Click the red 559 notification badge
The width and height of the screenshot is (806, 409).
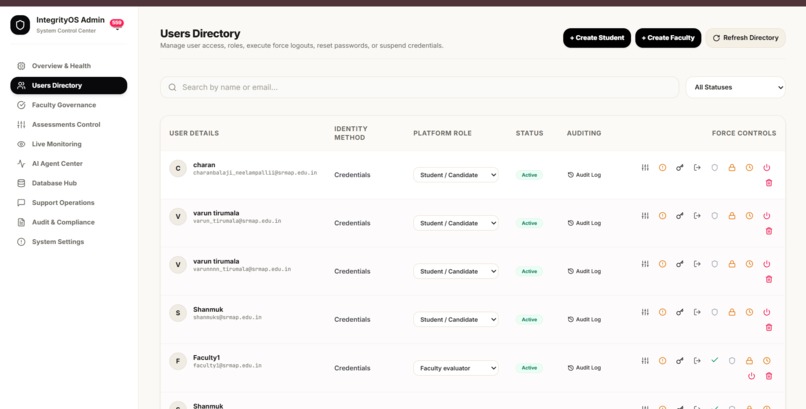(117, 23)
